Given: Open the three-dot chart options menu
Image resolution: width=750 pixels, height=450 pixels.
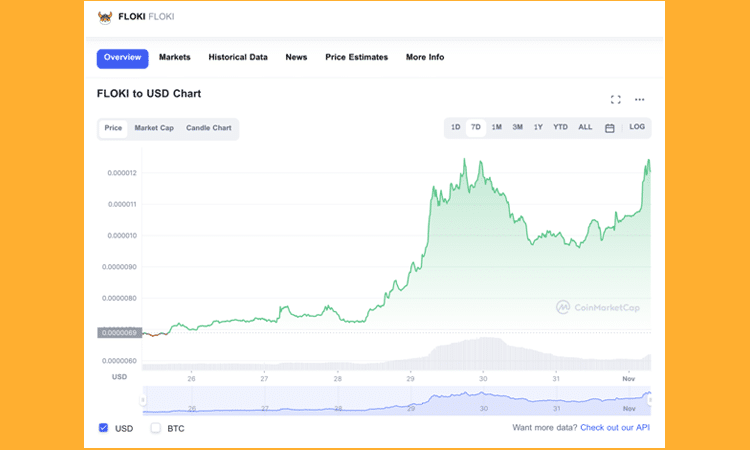Looking at the screenshot, I should coord(640,99).
